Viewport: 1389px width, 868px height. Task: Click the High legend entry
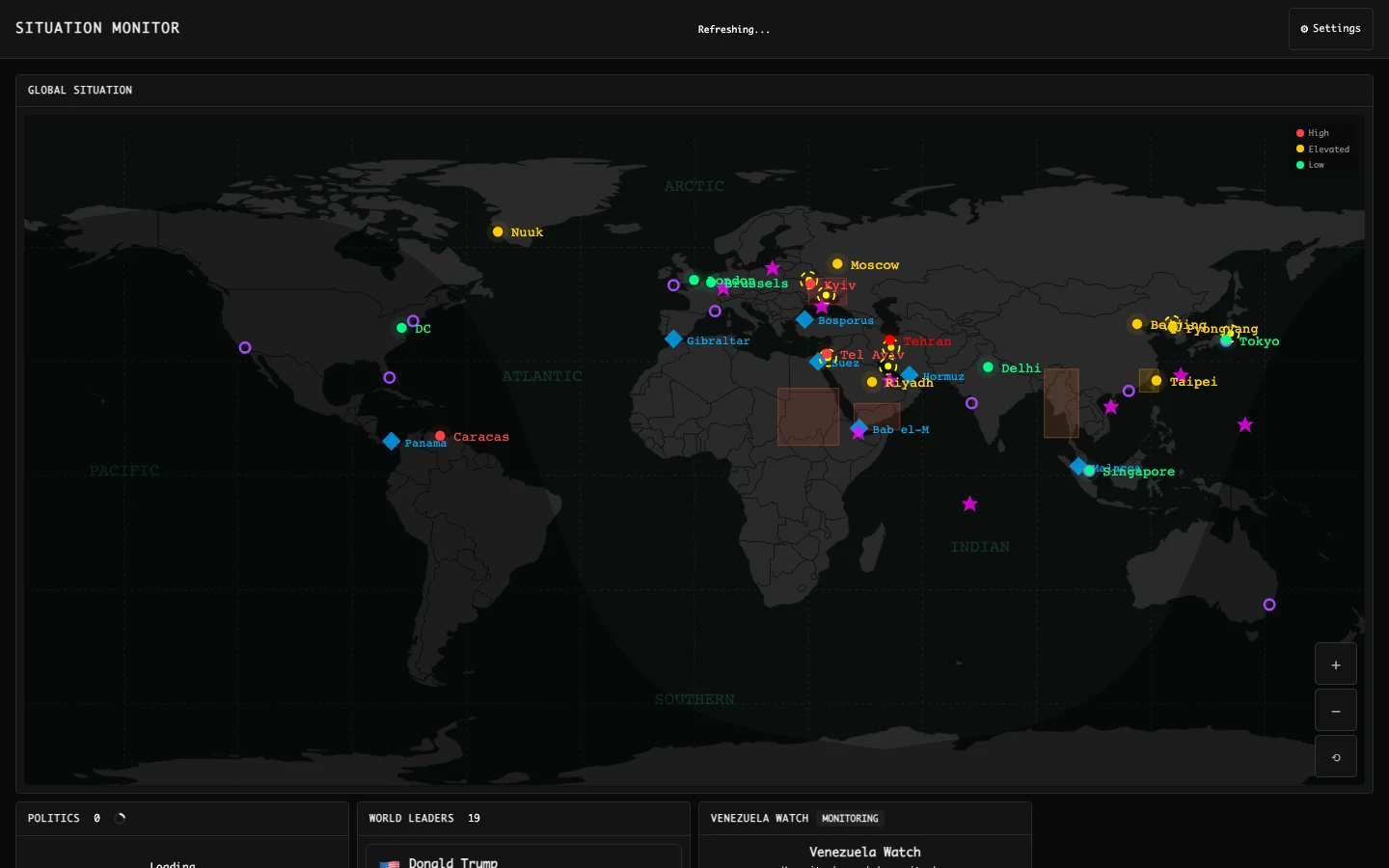pyautogui.click(x=1313, y=133)
